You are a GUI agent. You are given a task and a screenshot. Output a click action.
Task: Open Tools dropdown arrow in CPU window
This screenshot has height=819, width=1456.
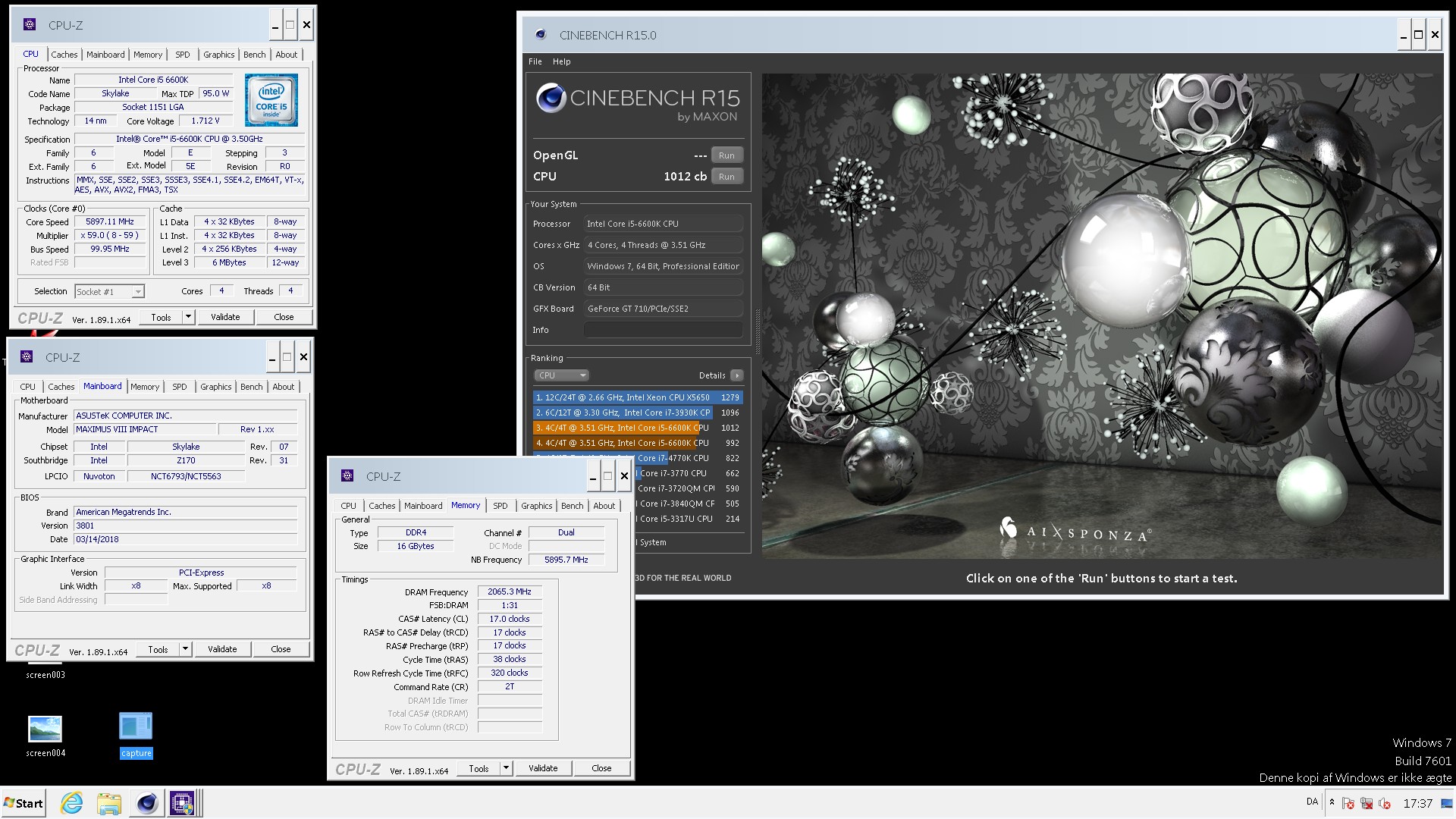point(188,317)
